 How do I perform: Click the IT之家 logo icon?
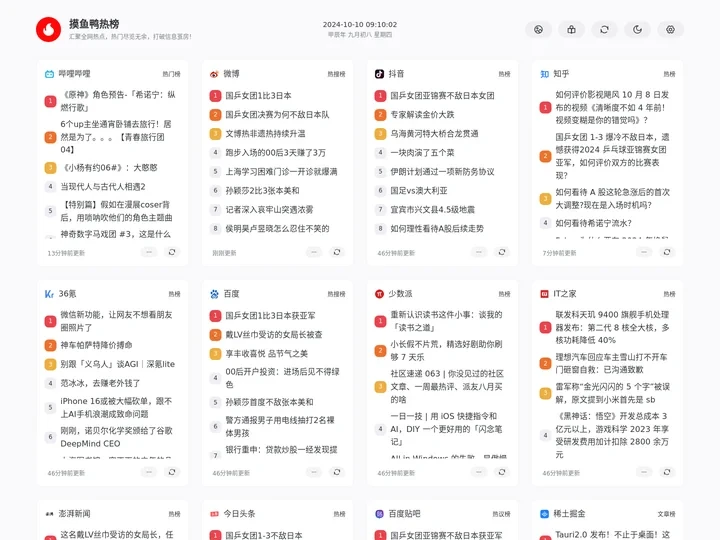tap(545, 294)
